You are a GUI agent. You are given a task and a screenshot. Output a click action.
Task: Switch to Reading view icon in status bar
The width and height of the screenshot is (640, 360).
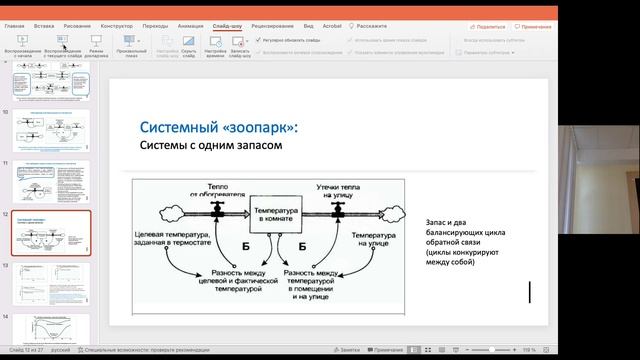(442, 350)
